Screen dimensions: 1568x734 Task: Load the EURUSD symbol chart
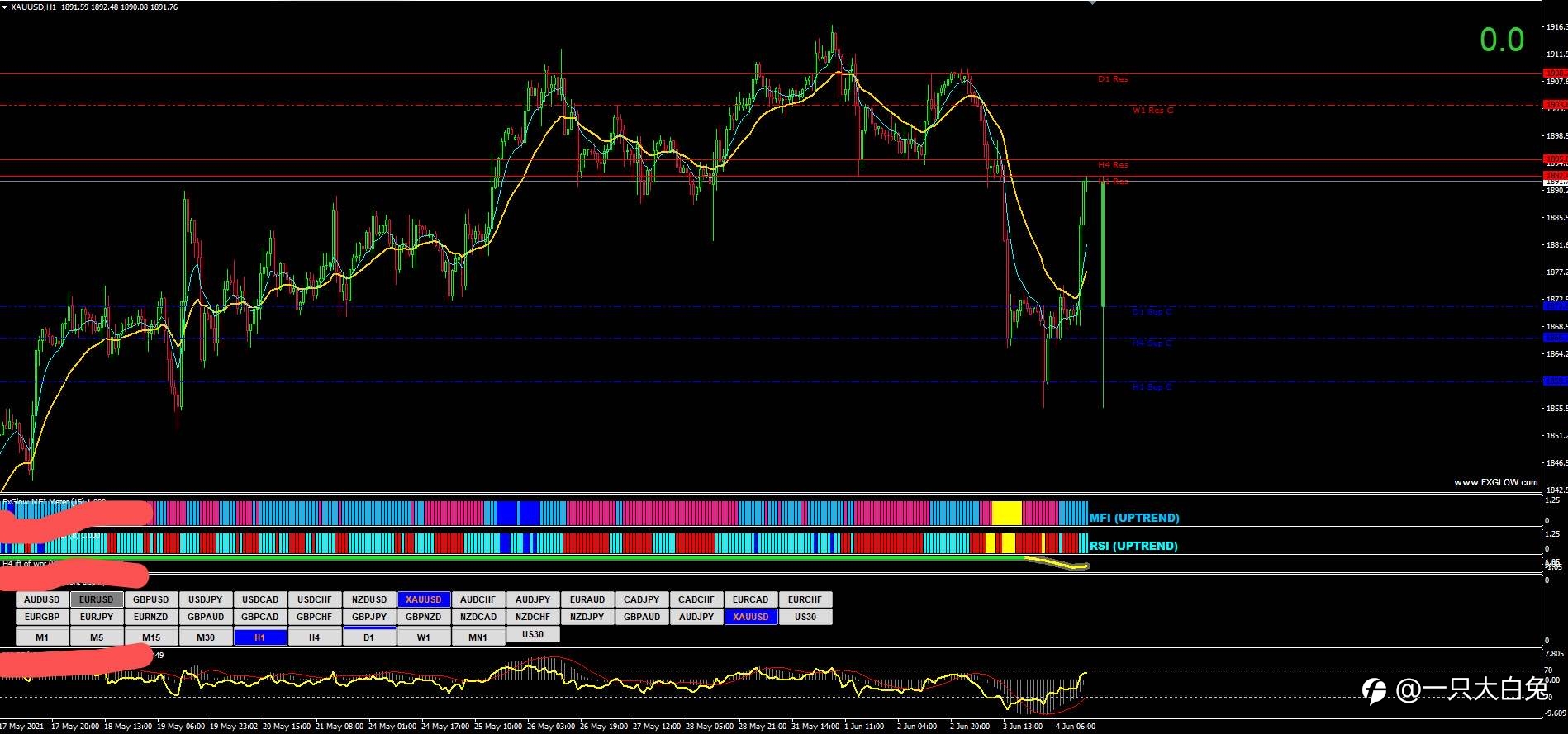pyautogui.click(x=97, y=599)
